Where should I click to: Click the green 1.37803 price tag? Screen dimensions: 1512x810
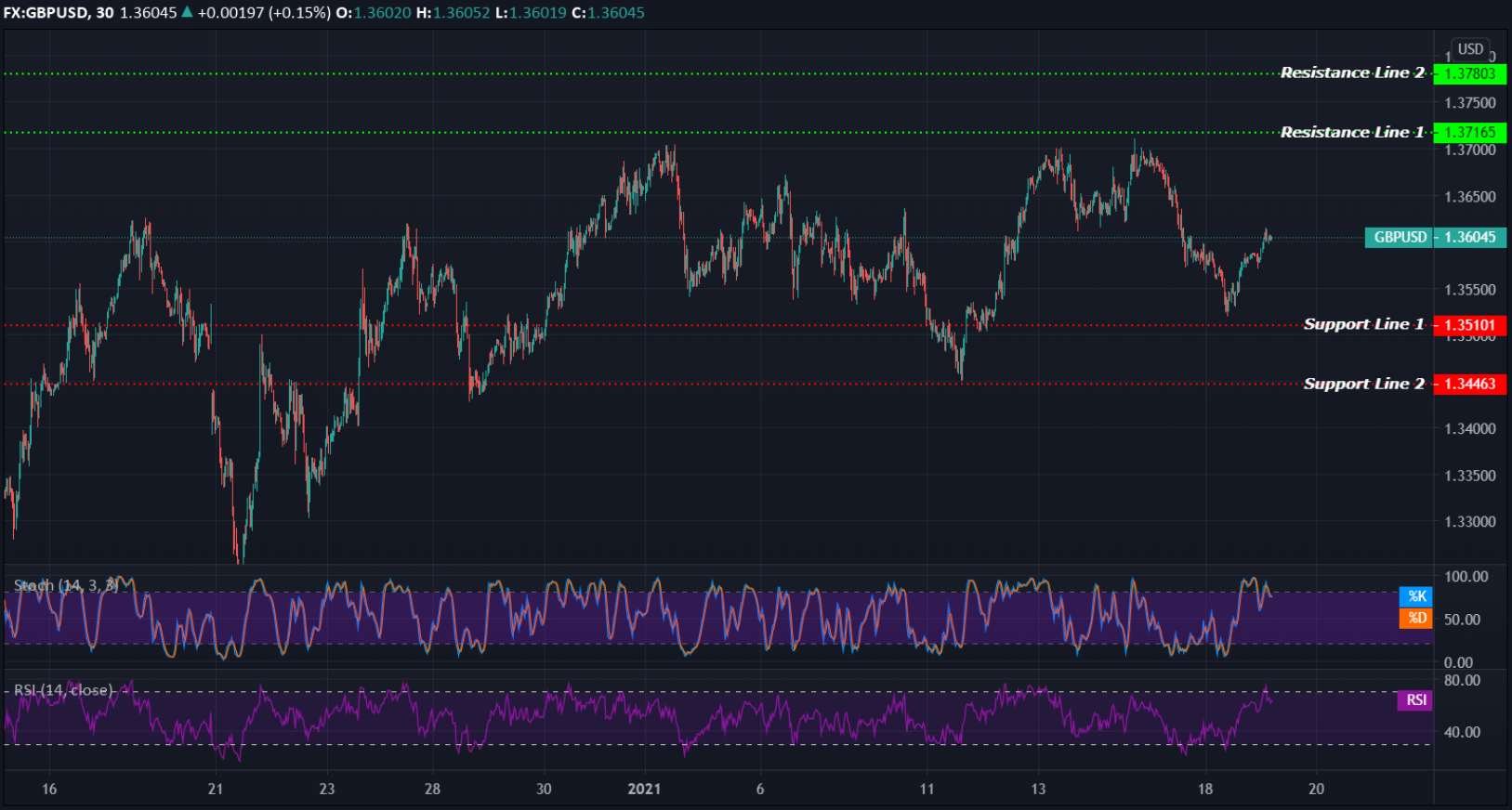[1470, 73]
